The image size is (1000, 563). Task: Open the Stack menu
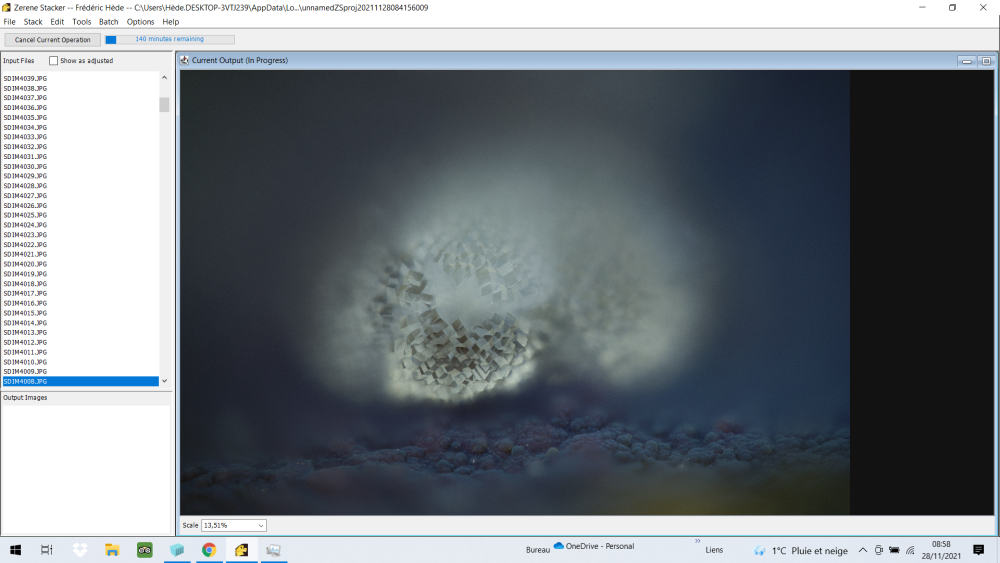tap(33, 22)
